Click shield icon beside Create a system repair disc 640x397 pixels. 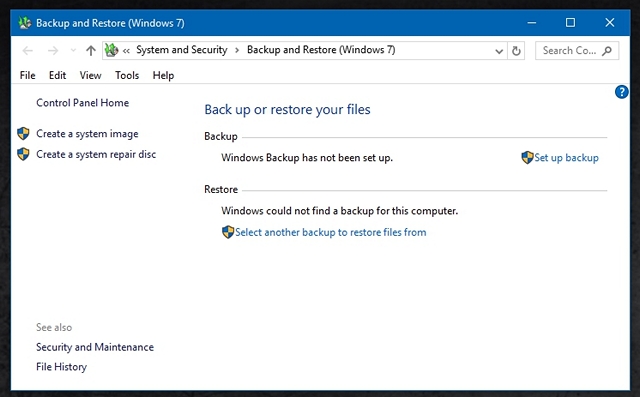(23, 154)
